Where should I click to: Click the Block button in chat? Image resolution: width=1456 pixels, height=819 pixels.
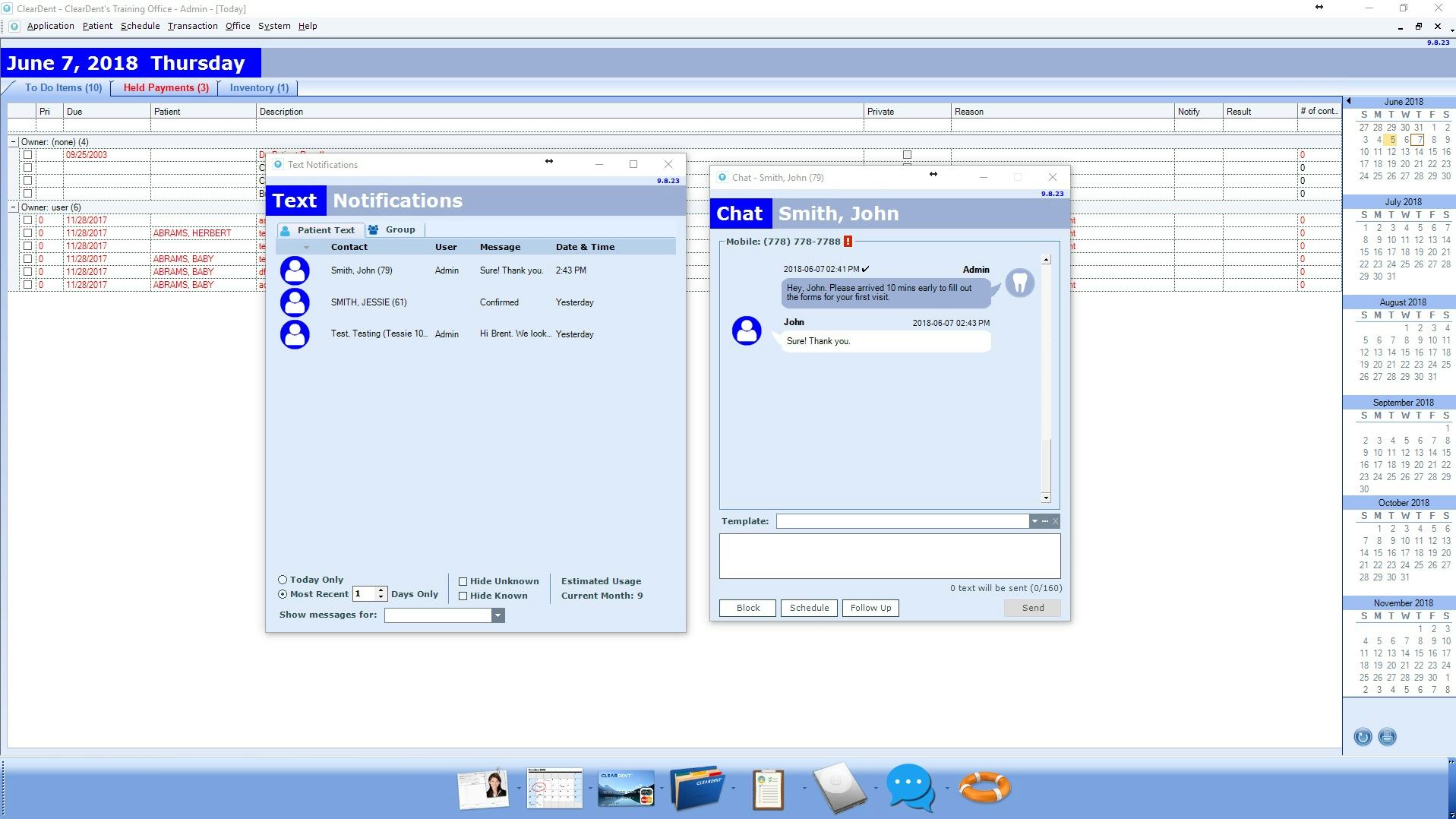(x=747, y=608)
